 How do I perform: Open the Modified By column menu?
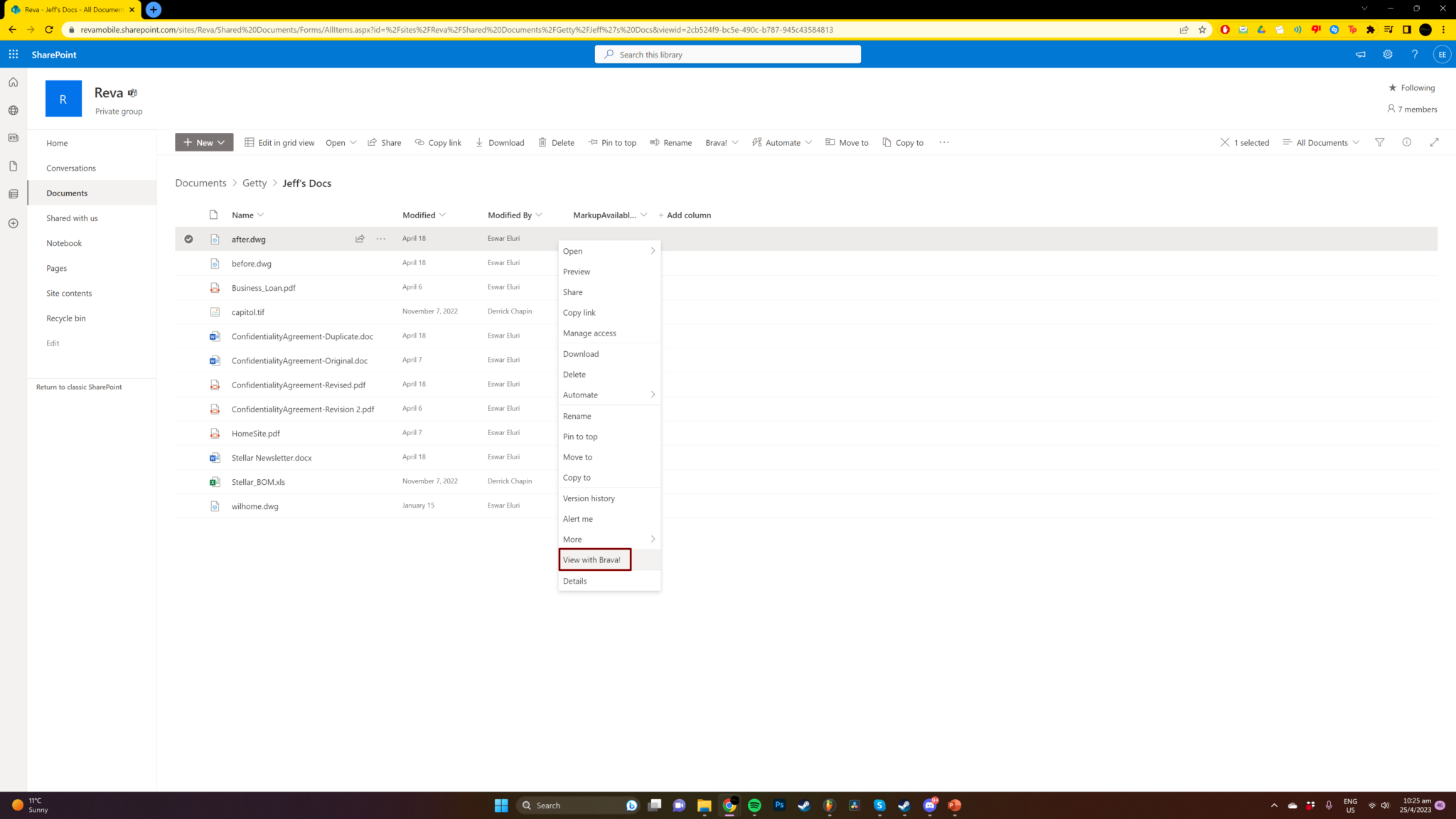515,215
